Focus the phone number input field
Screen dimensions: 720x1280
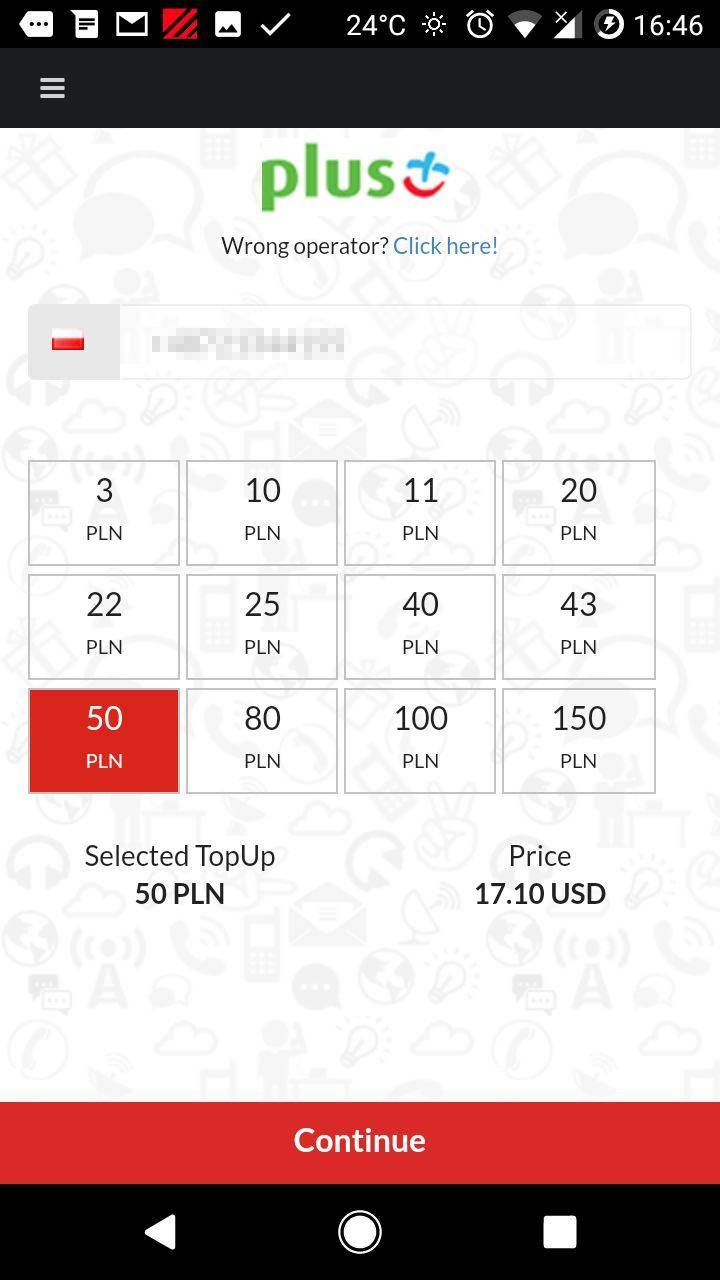405,342
